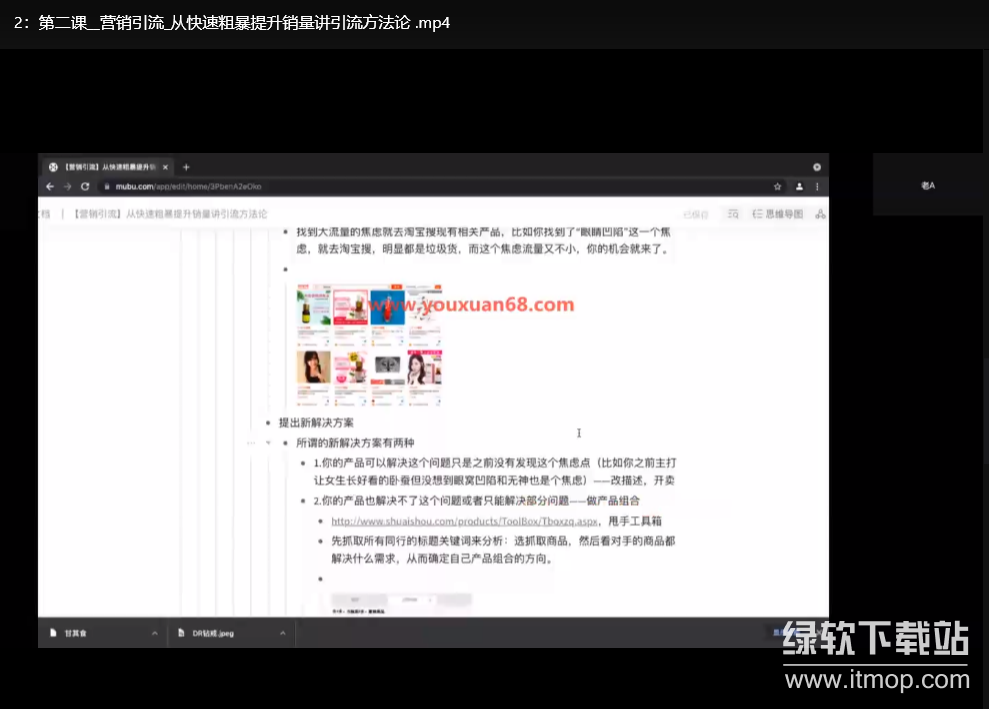Click the document title 【营销引流】从快速粗暴提升销量讲引流方法论
The image size is (989, 709).
click(x=170, y=214)
